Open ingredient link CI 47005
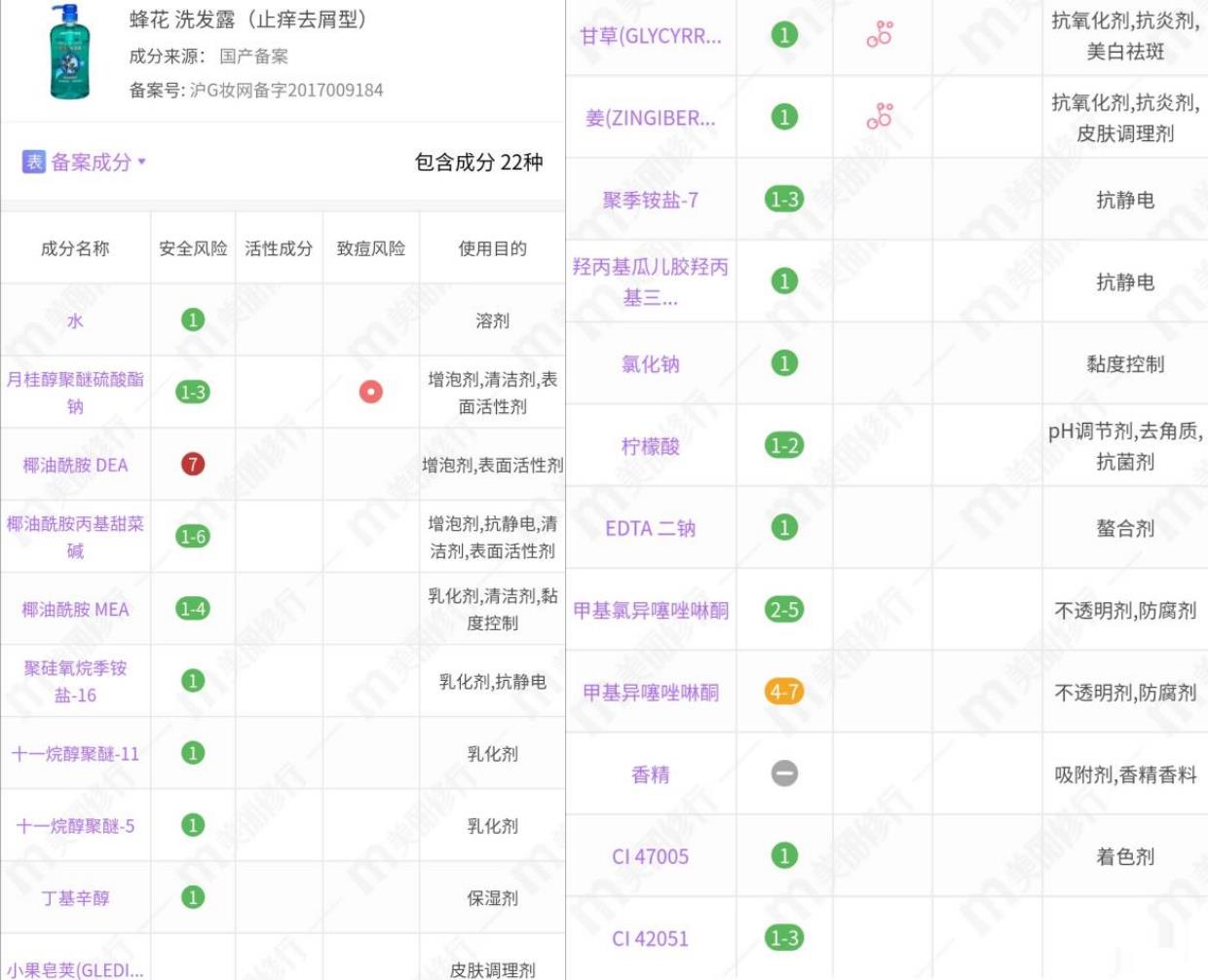 (x=651, y=856)
